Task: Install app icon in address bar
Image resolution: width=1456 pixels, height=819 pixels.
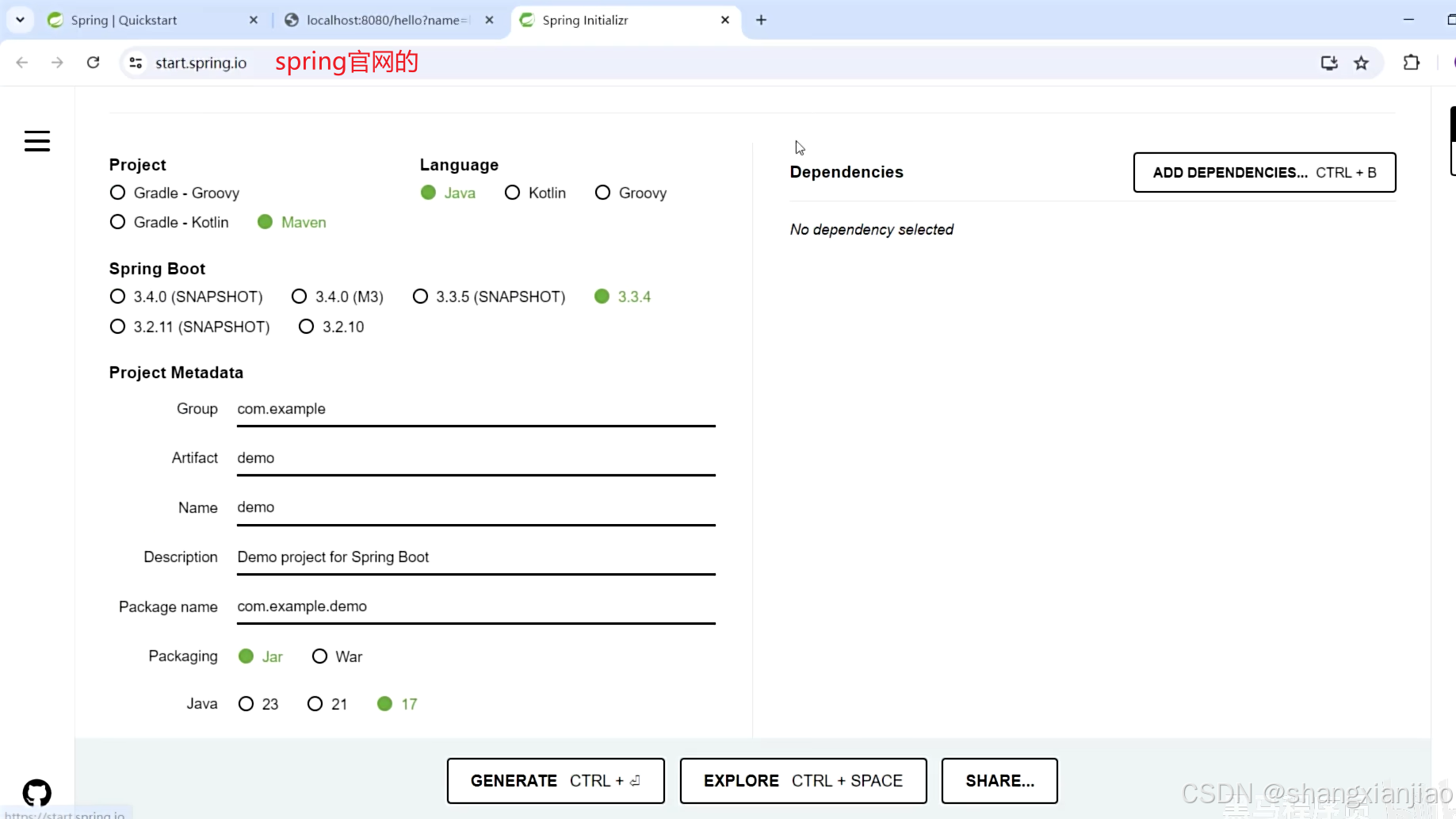Action: click(1329, 63)
